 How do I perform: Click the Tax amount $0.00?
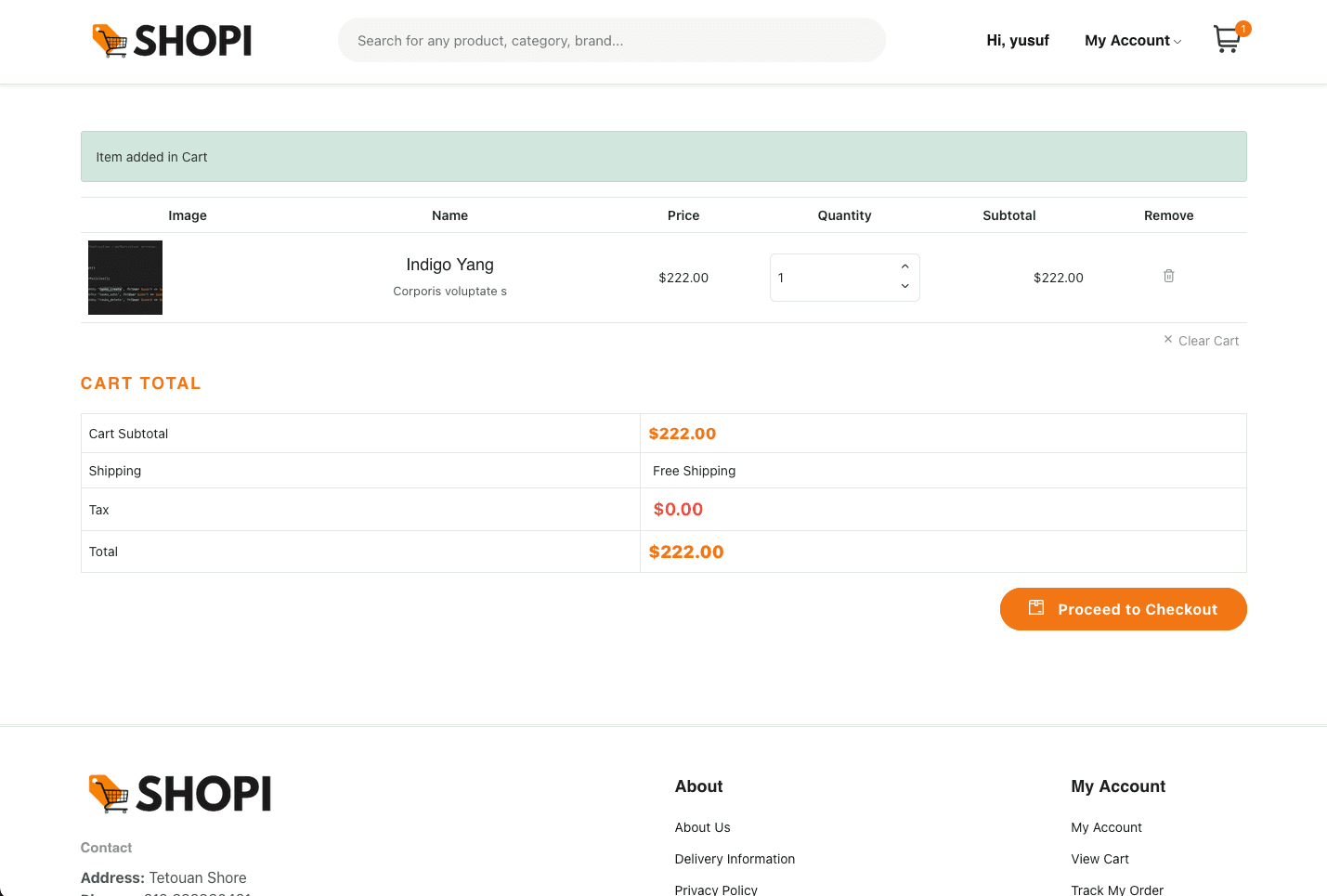(678, 509)
